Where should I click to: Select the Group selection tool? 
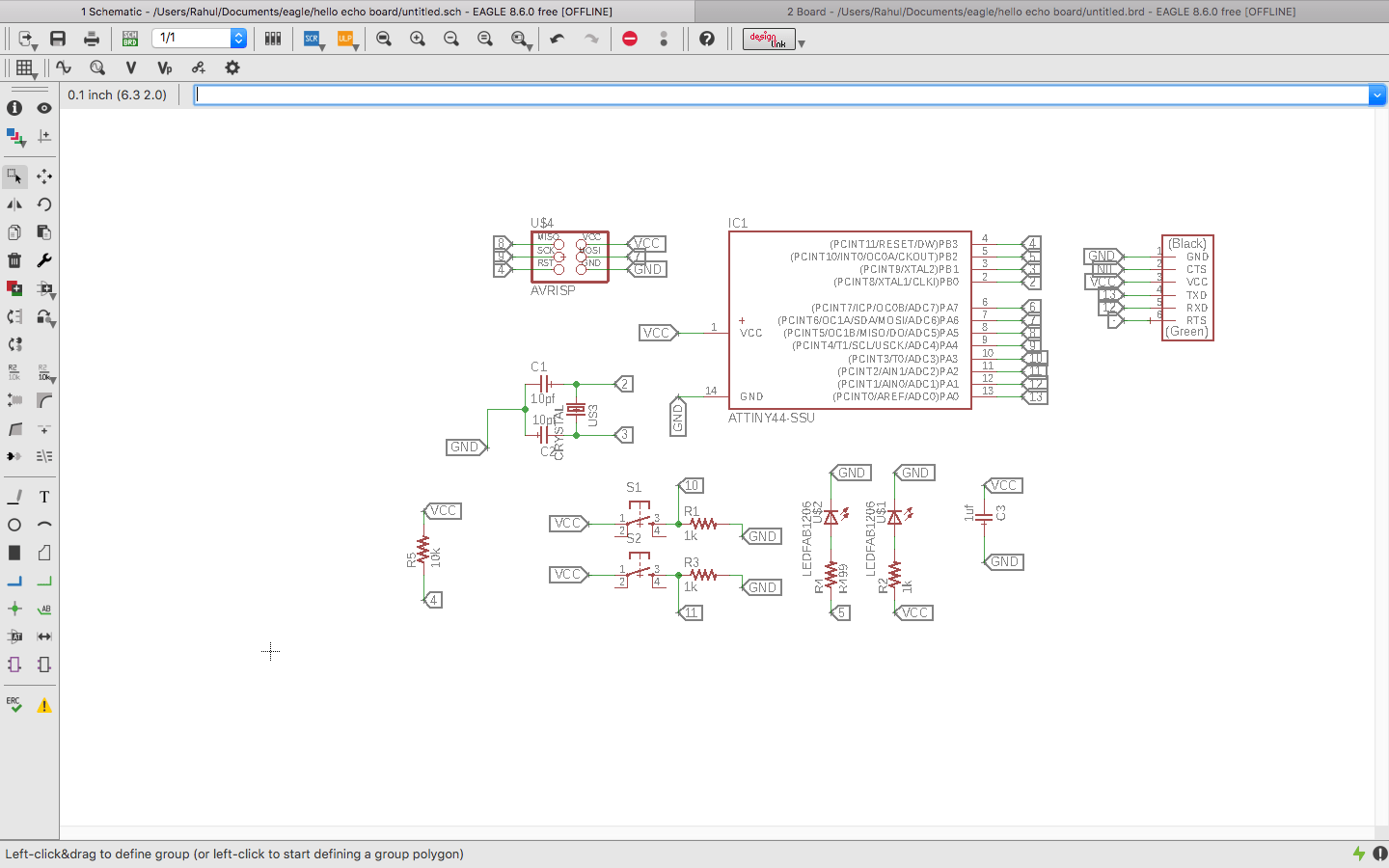click(14, 176)
